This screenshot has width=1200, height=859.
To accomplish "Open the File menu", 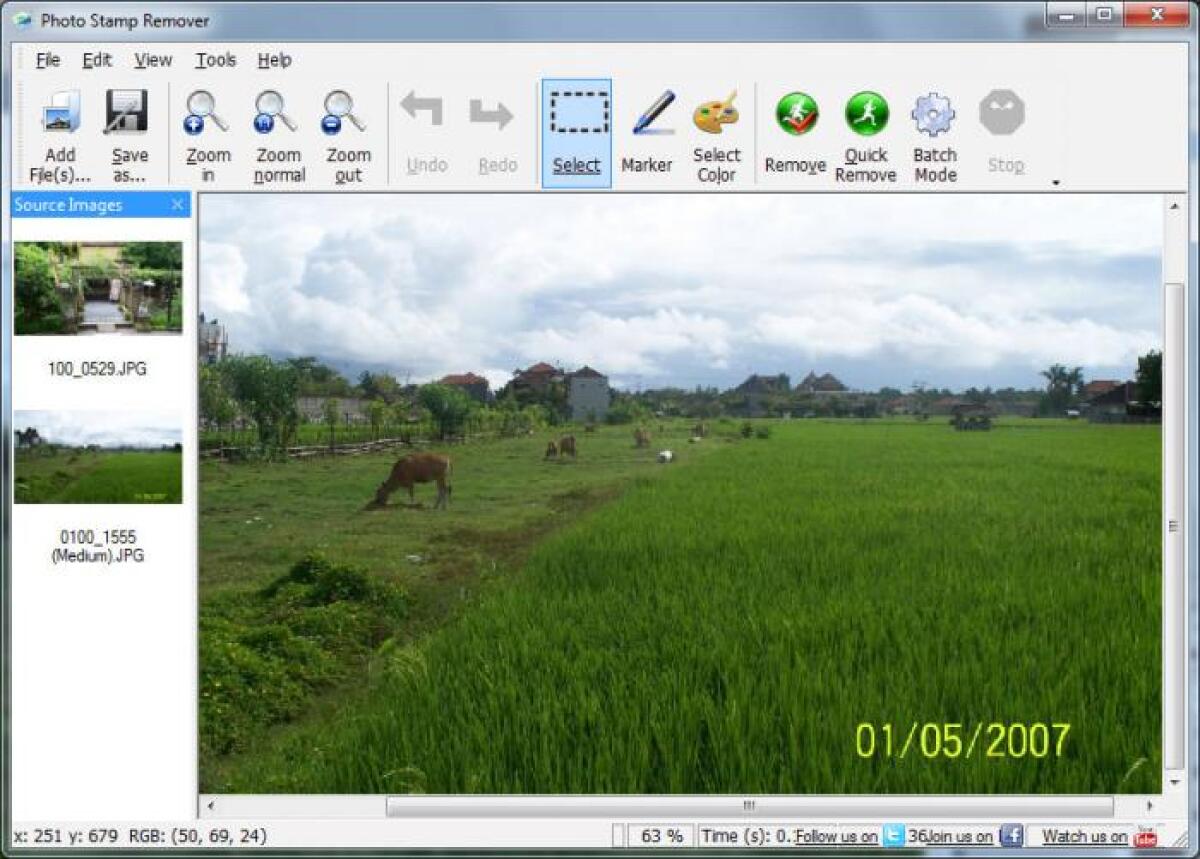I will click(46, 60).
